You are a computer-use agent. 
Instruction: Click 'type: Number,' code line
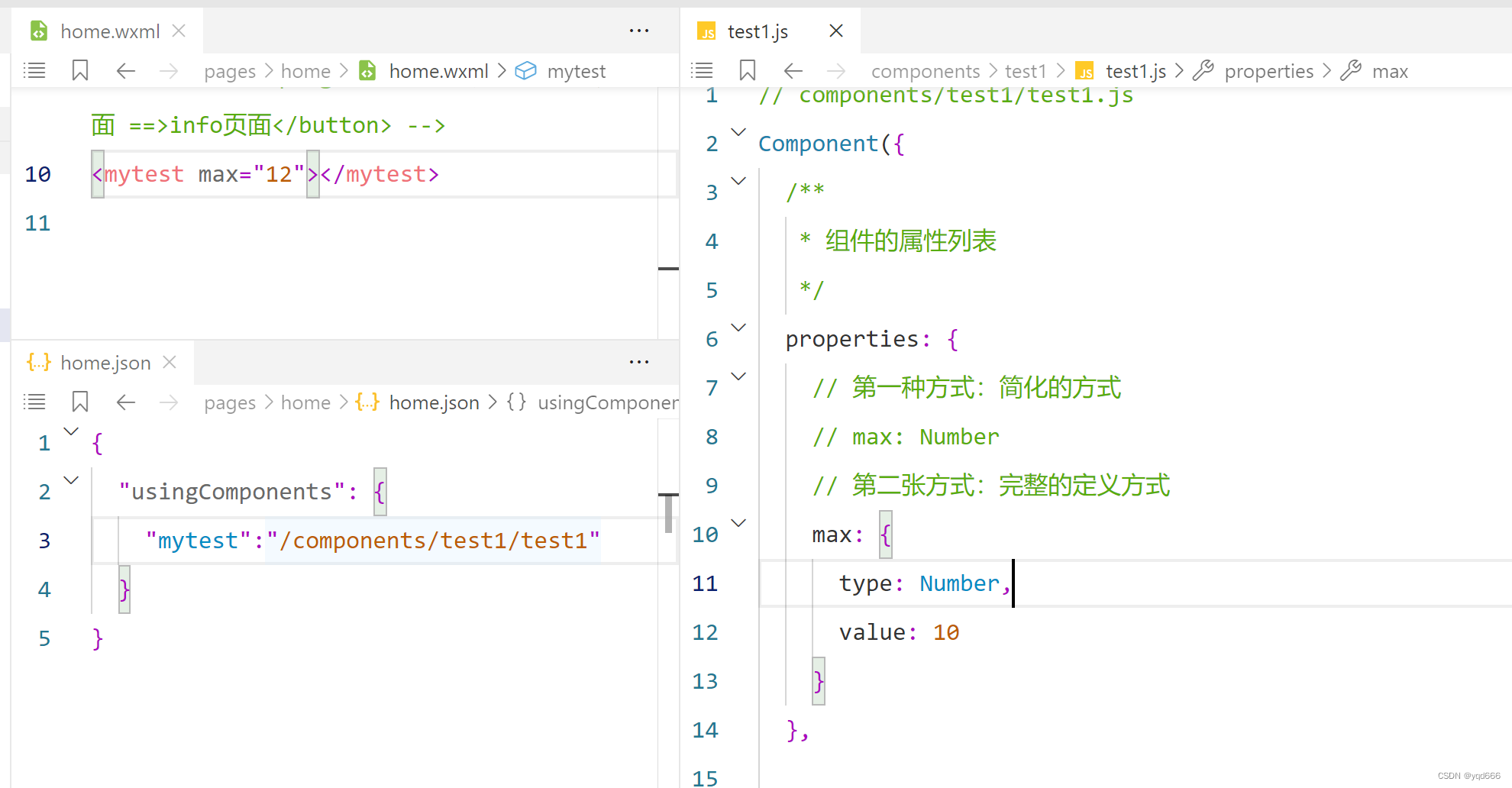click(x=926, y=584)
